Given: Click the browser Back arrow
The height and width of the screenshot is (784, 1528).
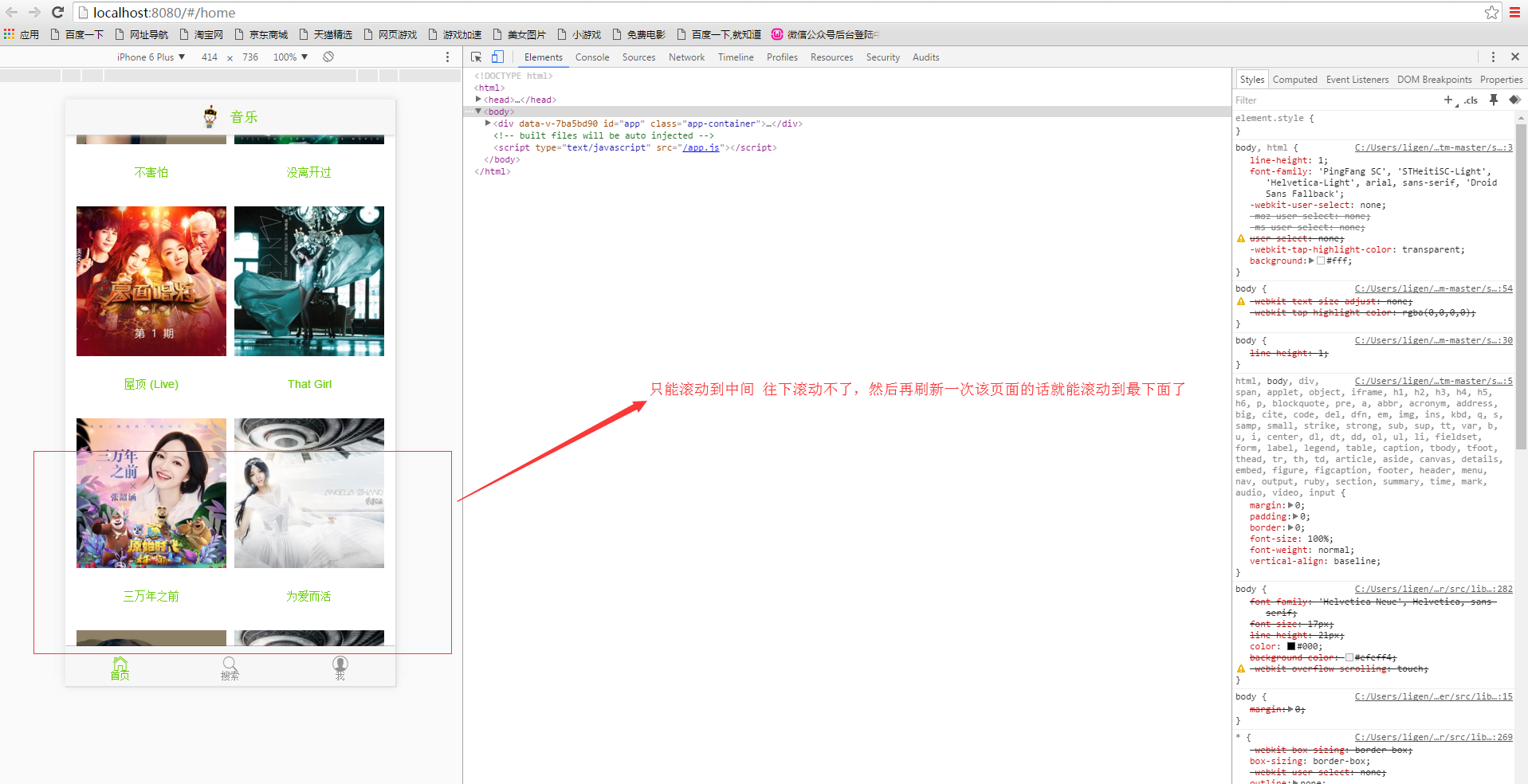Looking at the screenshot, I should [x=12, y=12].
